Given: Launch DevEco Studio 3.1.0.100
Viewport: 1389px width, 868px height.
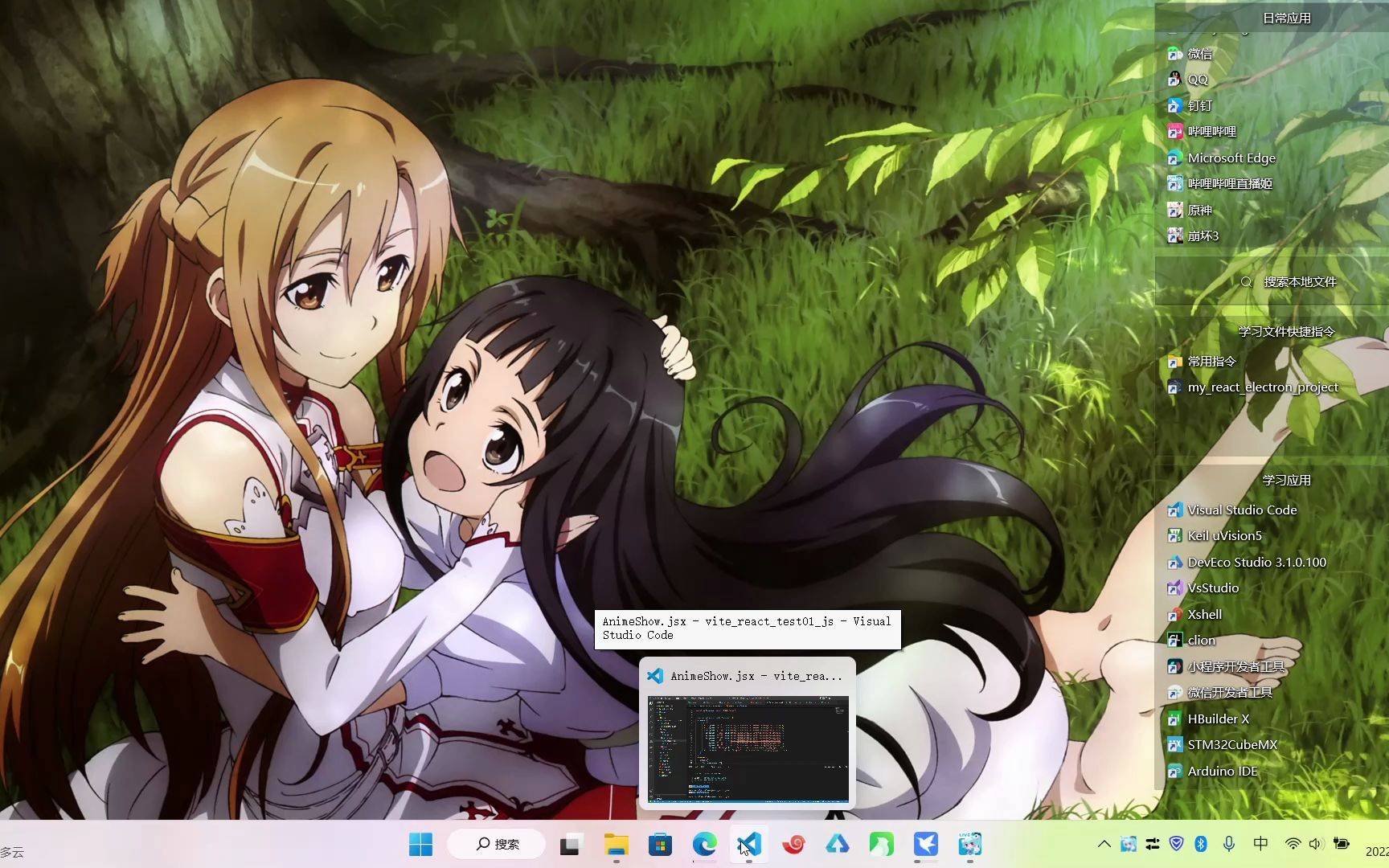Looking at the screenshot, I should [1247, 563].
